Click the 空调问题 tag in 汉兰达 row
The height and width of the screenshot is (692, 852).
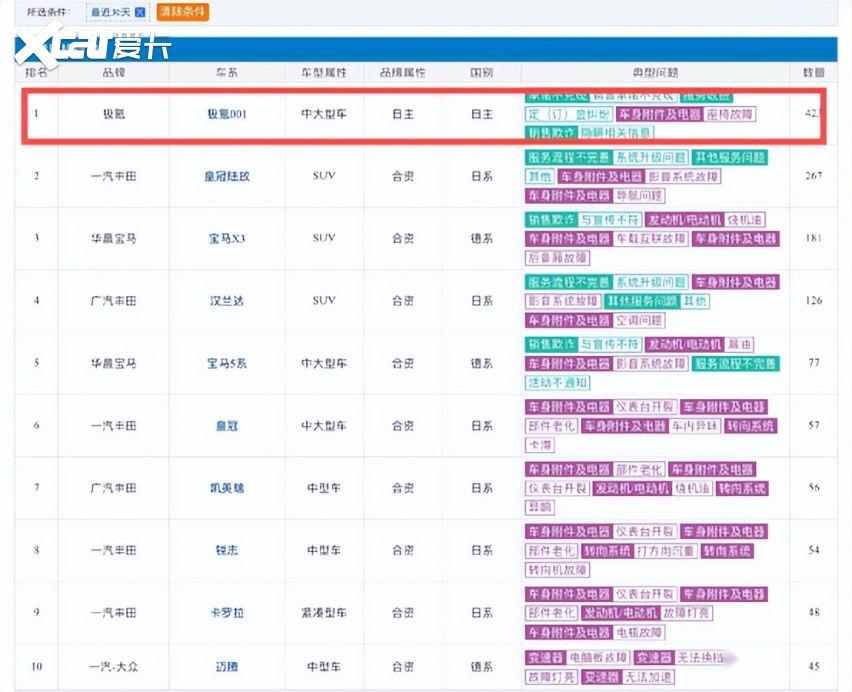(x=639, y=320)
